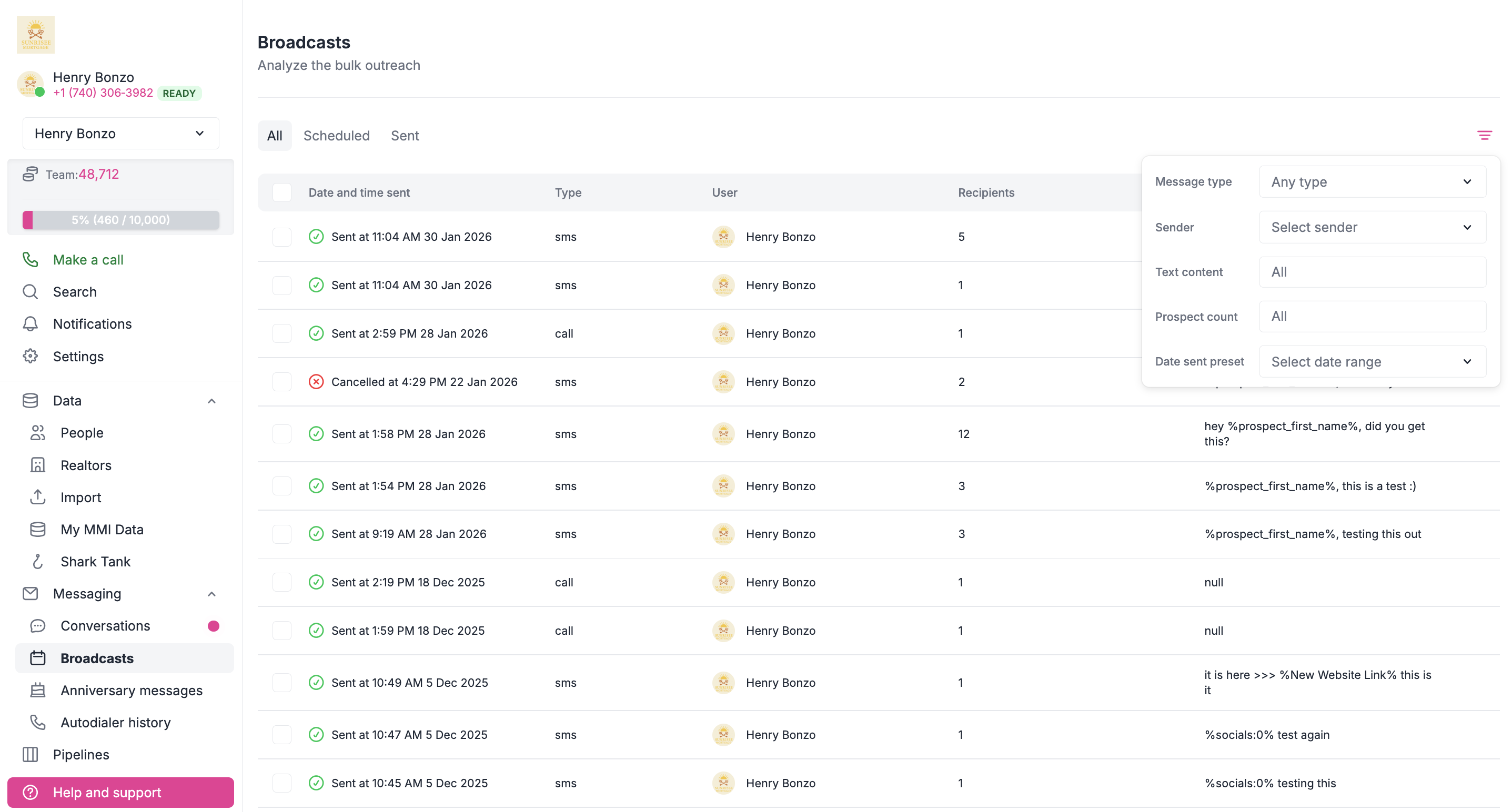1512x812 pixels.
Task: Click the chat bubble icon beside Conversations
Action: click(x=37, y=626)
